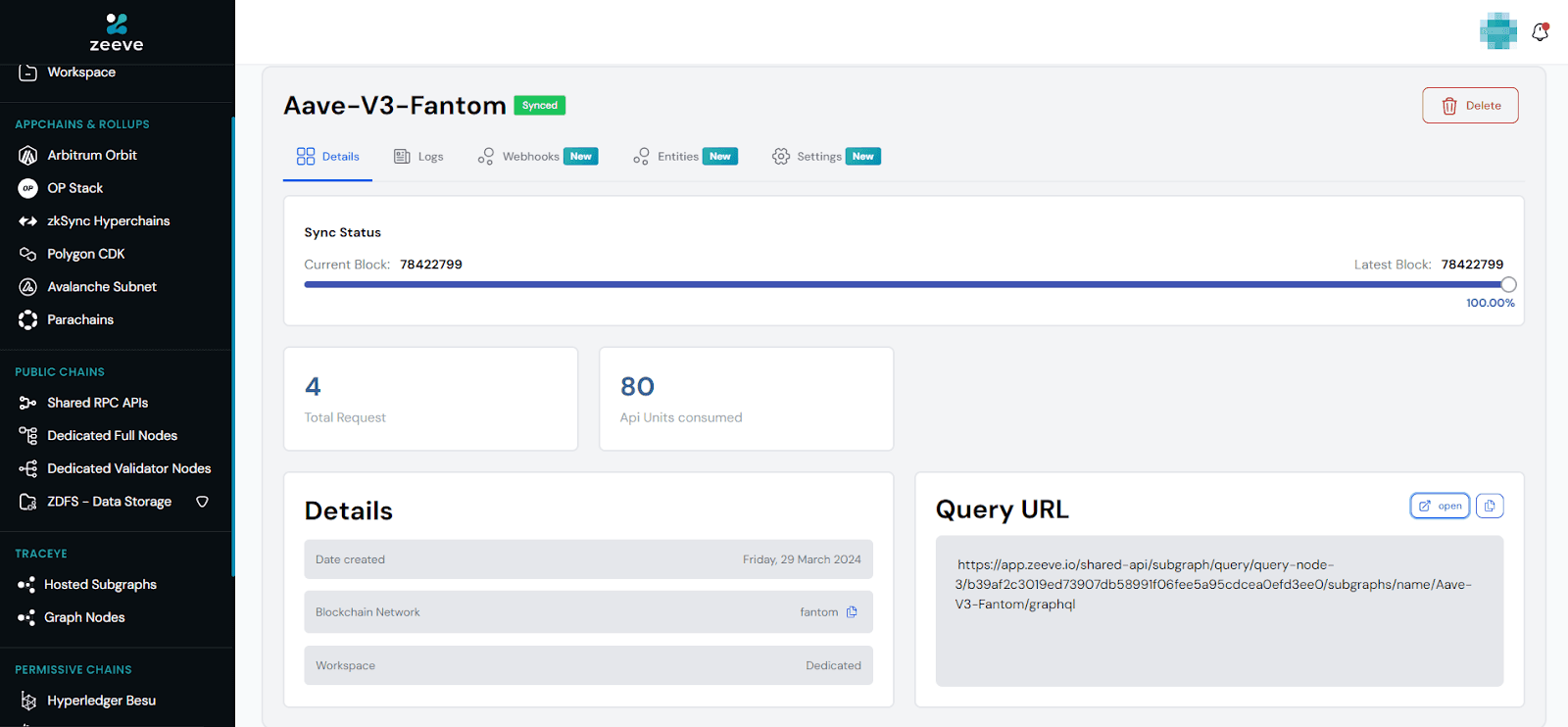1568x727 pixels.
Task: Copy the Query URL with copy icon
Action: point(1490,506)
